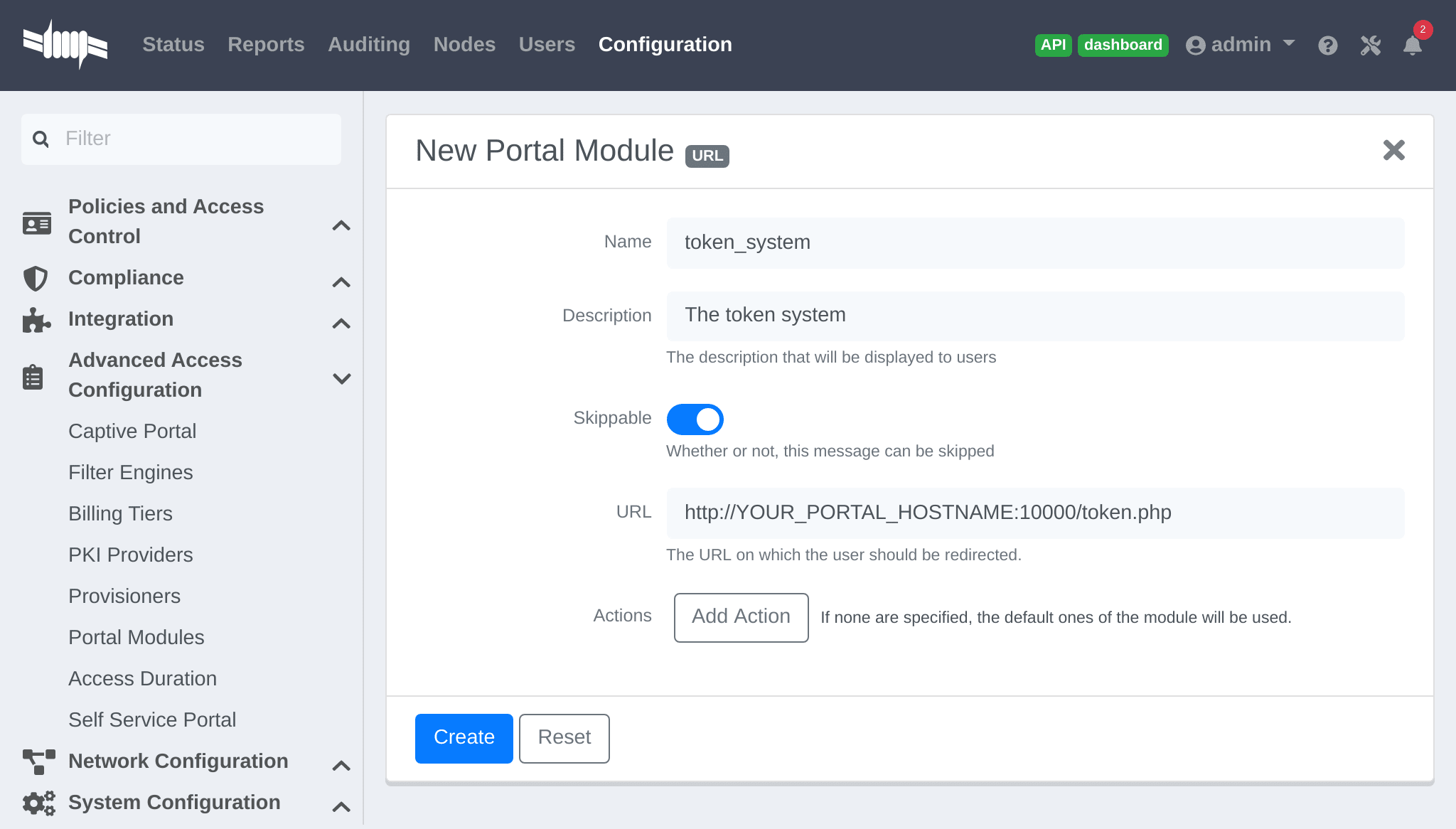1456x829 pixels.
Task: Open the Configuration menu item
Action: tap(665, 44)
